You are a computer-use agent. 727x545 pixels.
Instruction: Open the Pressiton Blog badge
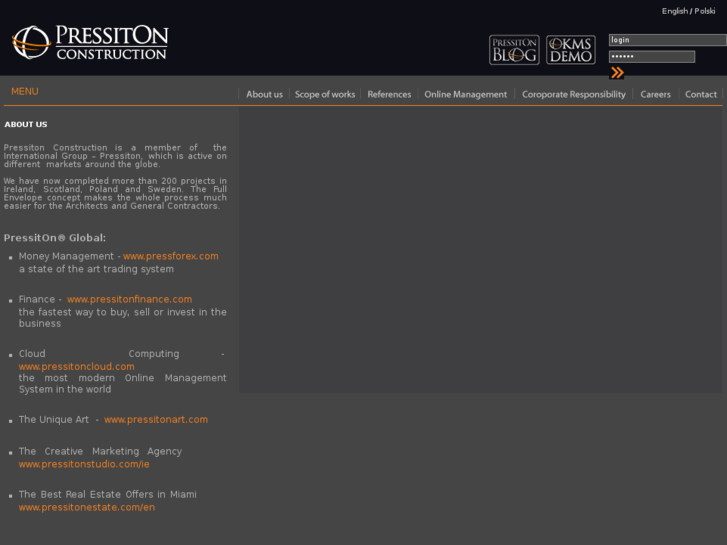514,50
